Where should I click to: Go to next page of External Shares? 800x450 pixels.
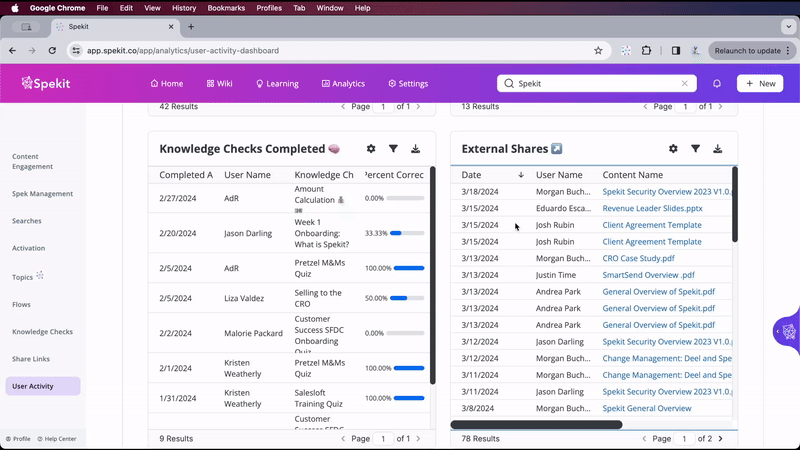coord(720,438)
